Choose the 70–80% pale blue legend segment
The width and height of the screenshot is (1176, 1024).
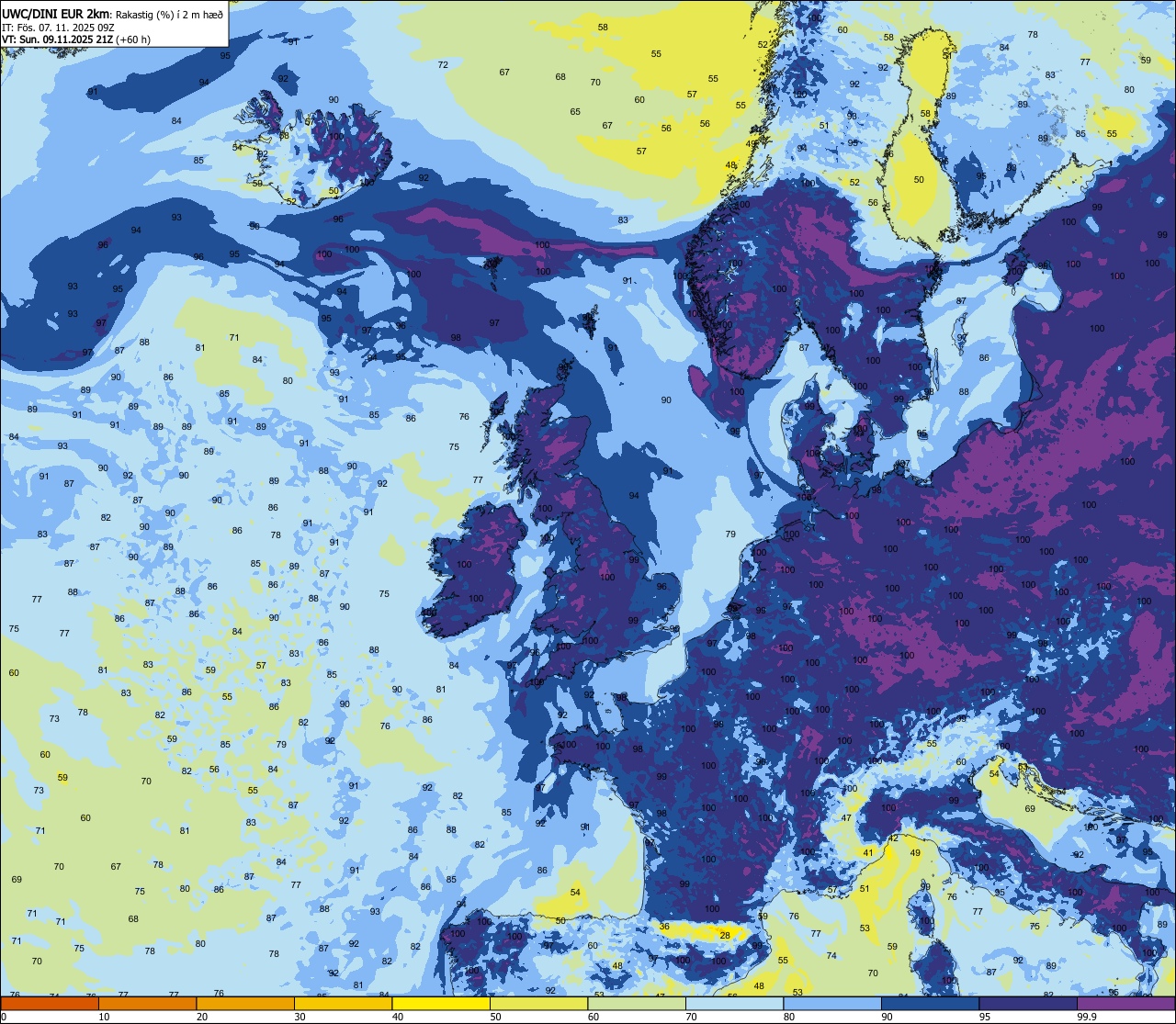735,1003
